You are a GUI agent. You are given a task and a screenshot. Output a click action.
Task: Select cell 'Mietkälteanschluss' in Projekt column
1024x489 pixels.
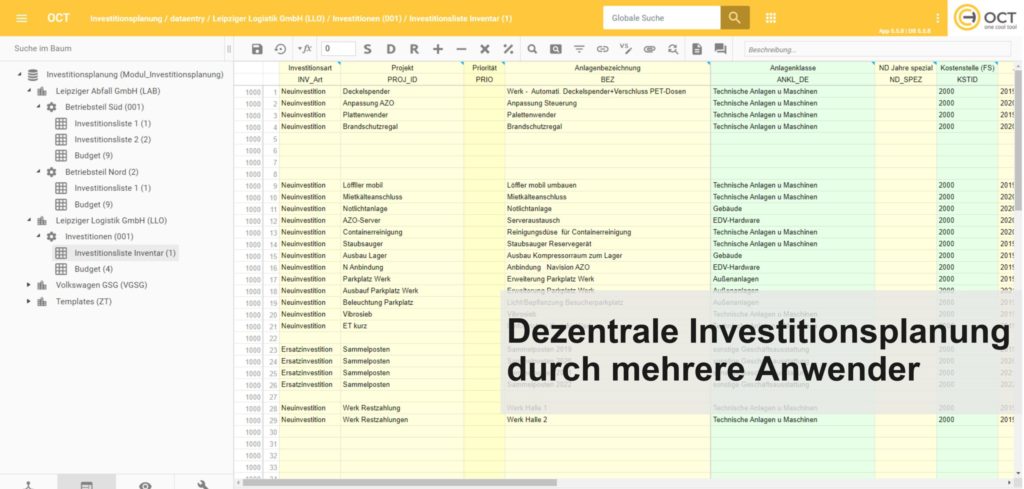pyautogui.click(x=402, y=197)
